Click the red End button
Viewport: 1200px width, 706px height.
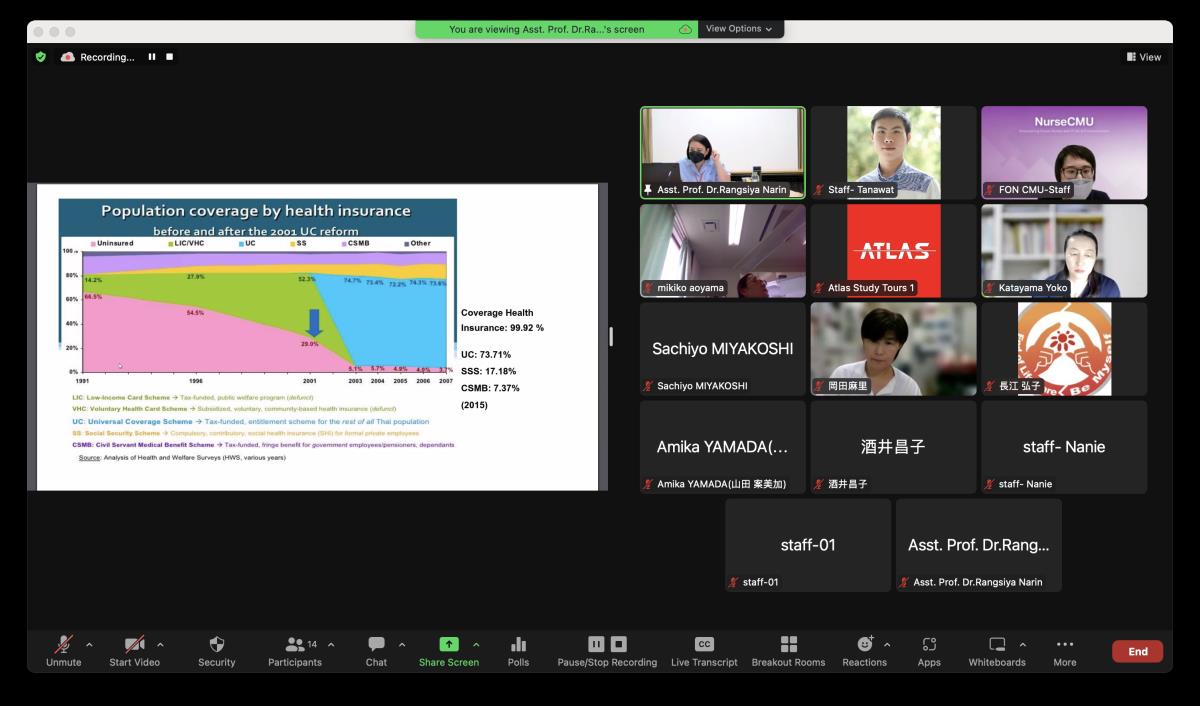(1137, 651)
